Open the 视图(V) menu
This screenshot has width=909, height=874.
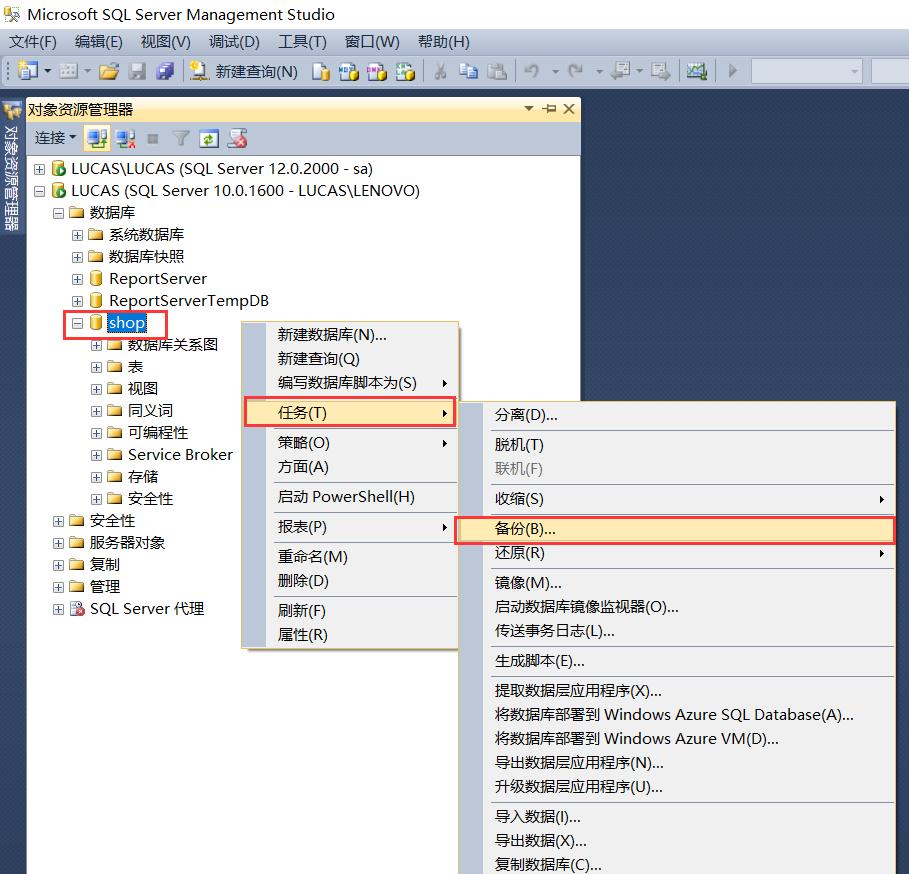tap(165, 42)
